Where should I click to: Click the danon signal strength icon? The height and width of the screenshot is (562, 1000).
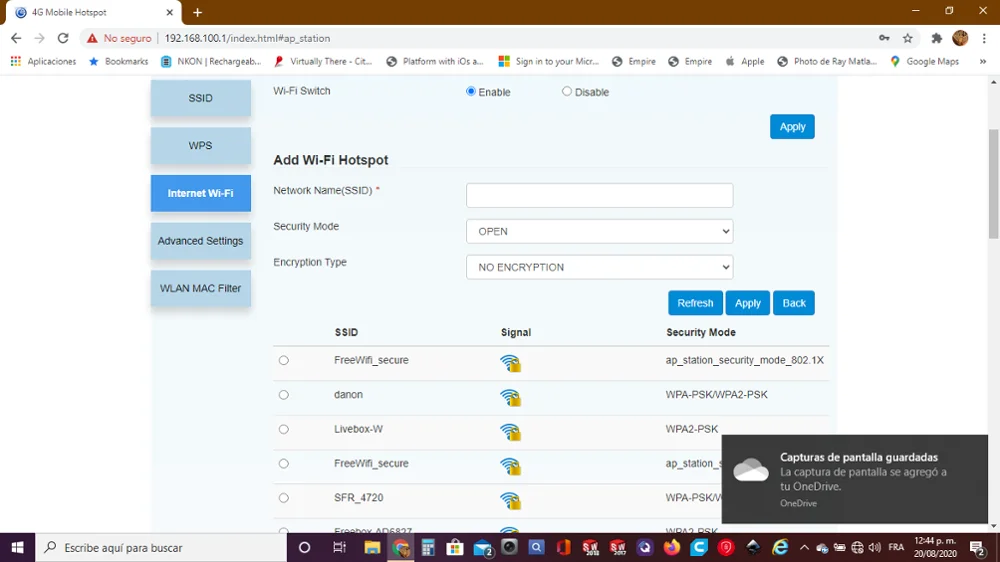(510, 397)
